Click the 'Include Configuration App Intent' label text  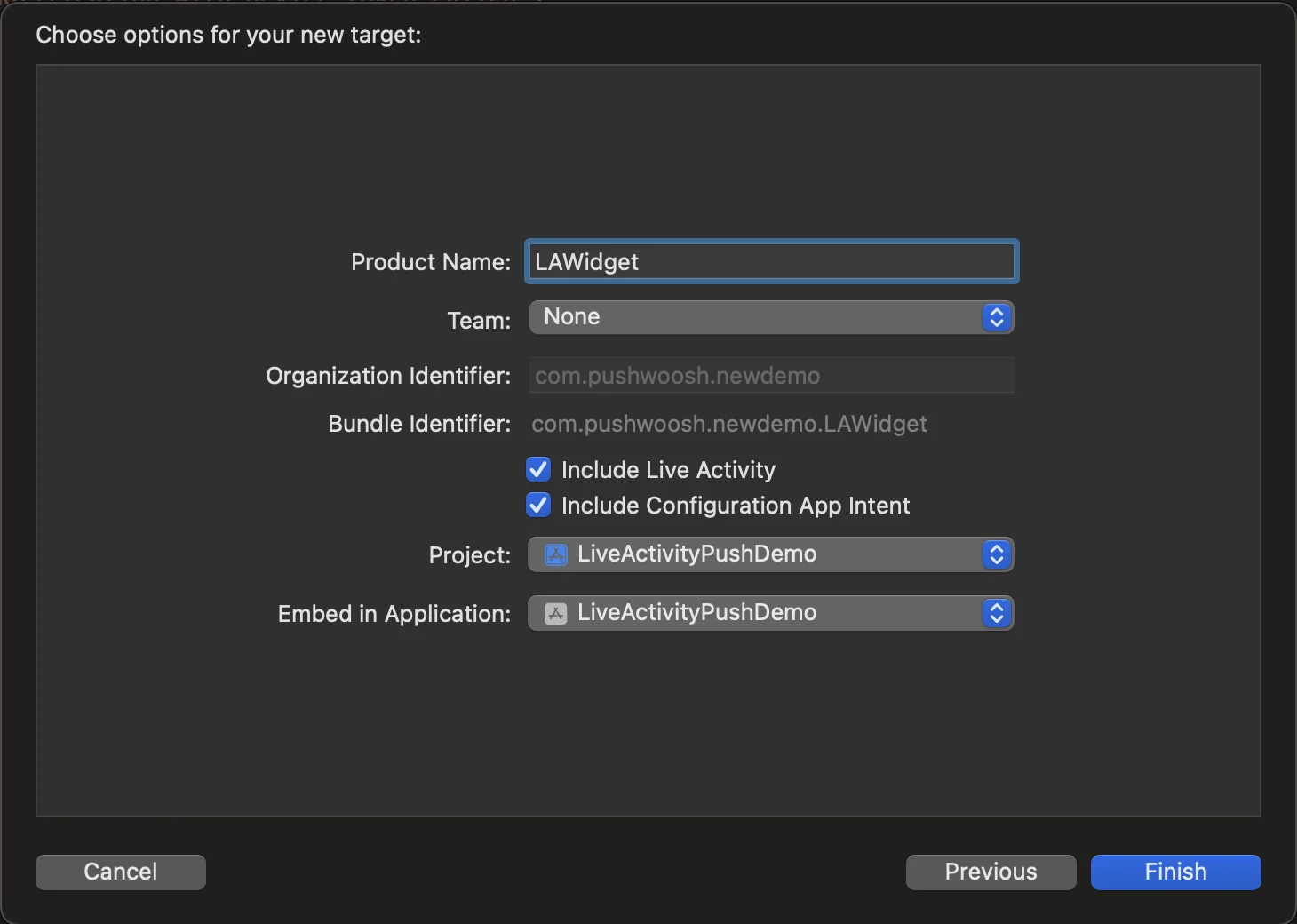tap(736, 506)
